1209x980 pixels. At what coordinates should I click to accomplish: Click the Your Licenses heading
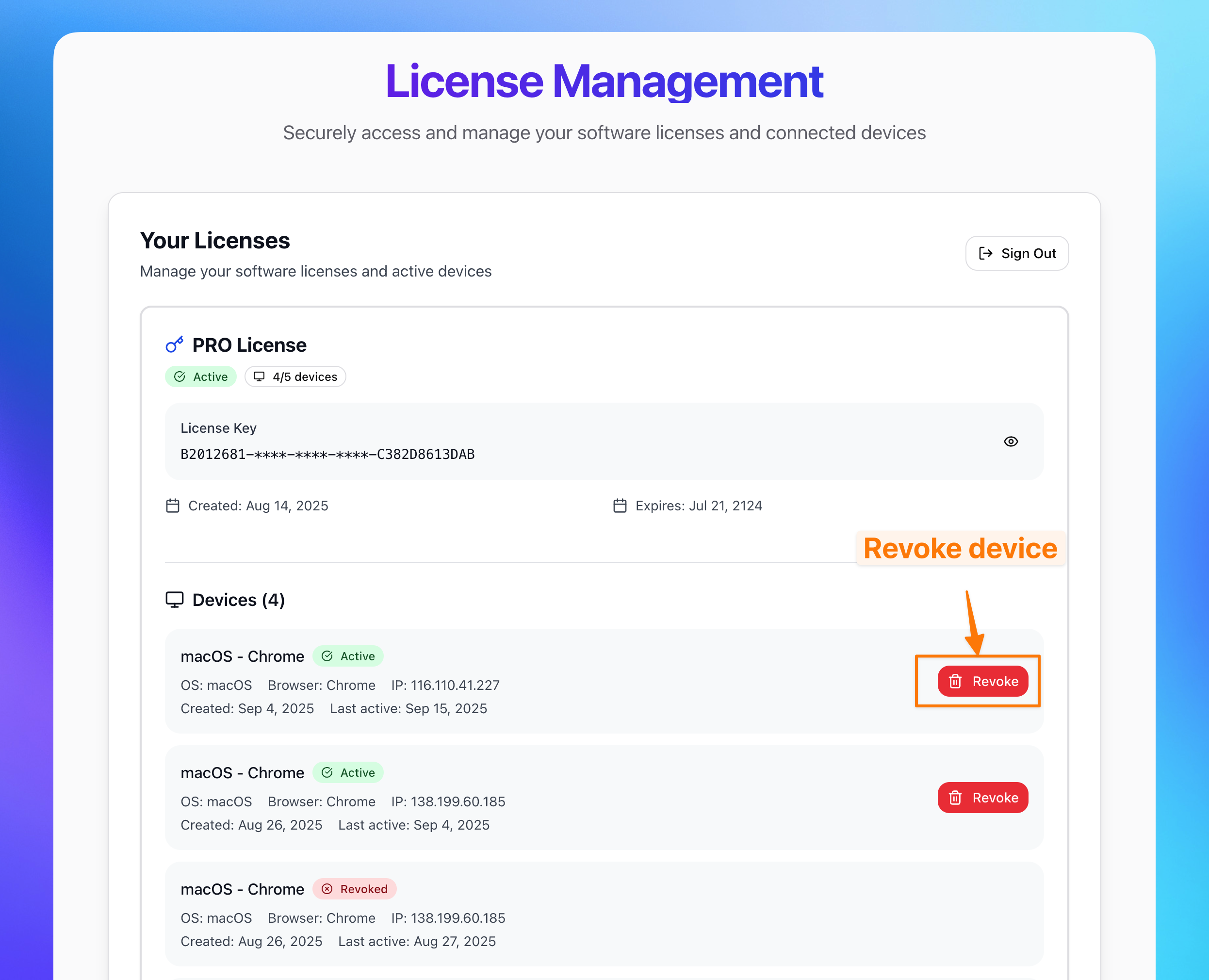pos(215,241)
